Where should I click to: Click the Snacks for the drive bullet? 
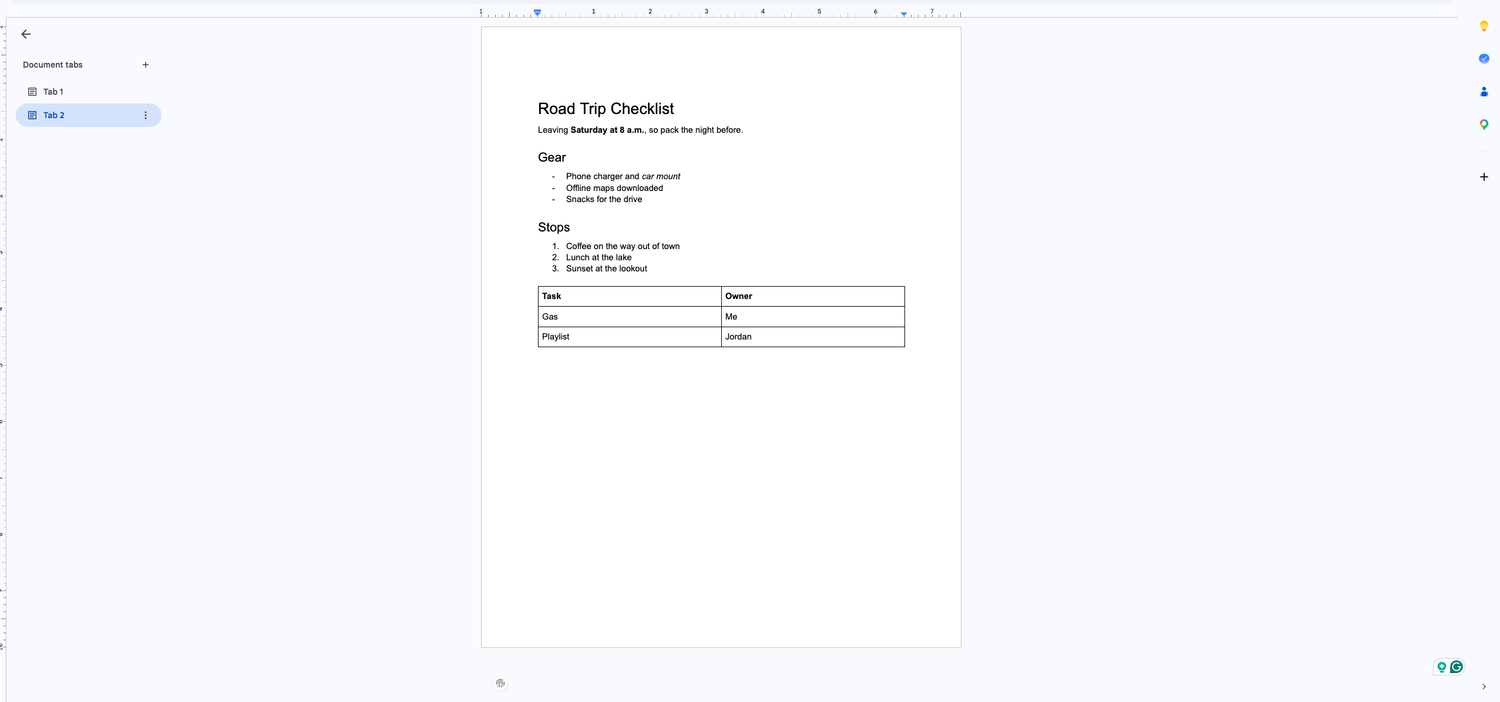(x=604, y=199)
